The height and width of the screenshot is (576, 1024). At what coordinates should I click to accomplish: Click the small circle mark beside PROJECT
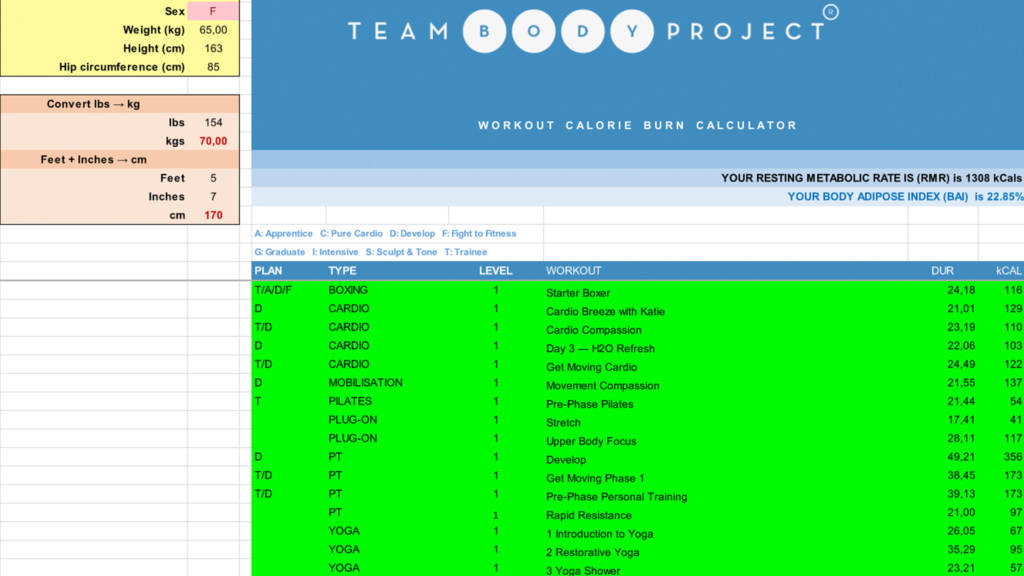click(829, 13)
